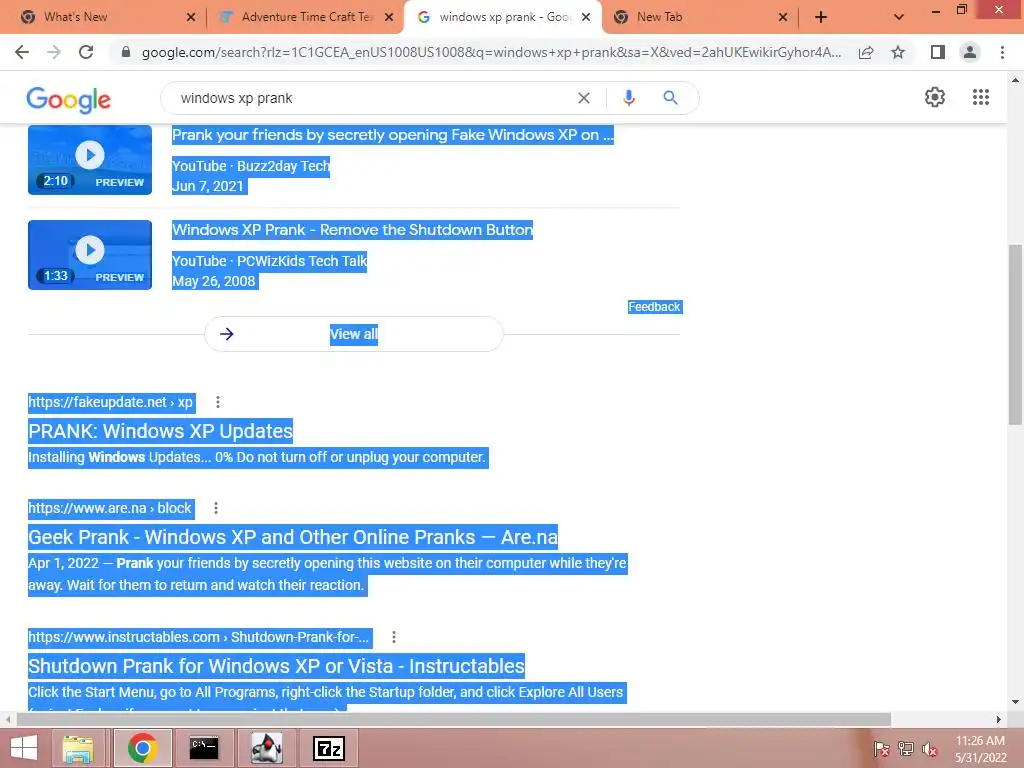The width and height of the screenshot is (1024, 768).
Task: Open PRANK: Windows XP Updates result
Action: point(161,431)
